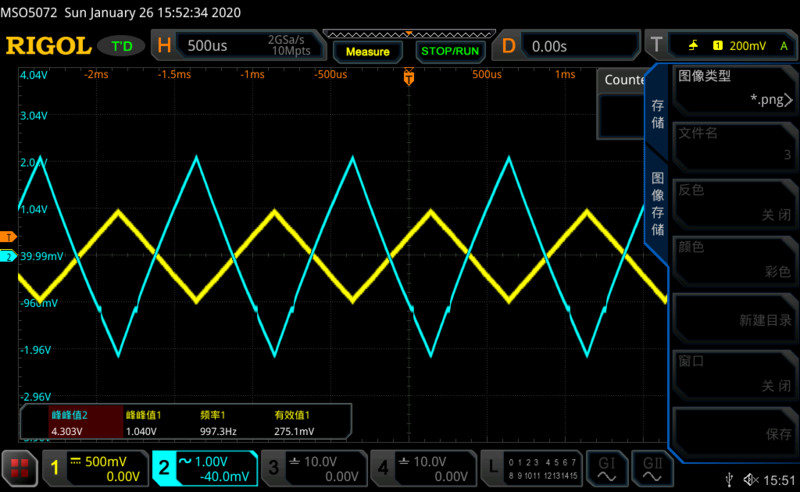The image size is (800, 492).
Task: Open the function navigation grid icon
Action: 18,467
